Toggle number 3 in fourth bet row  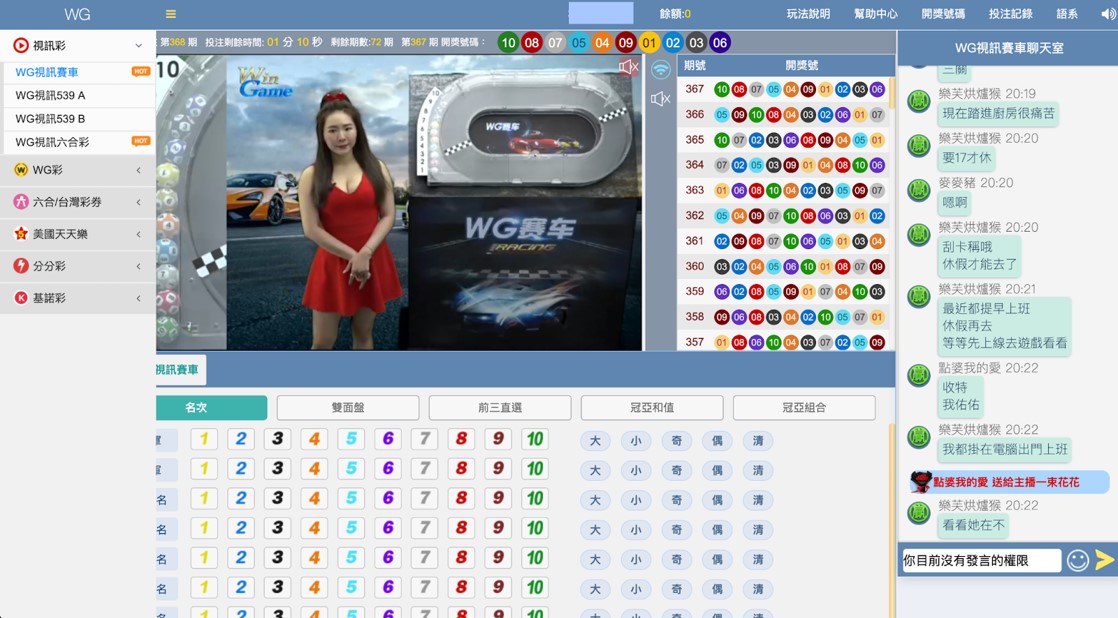point(277,528)
